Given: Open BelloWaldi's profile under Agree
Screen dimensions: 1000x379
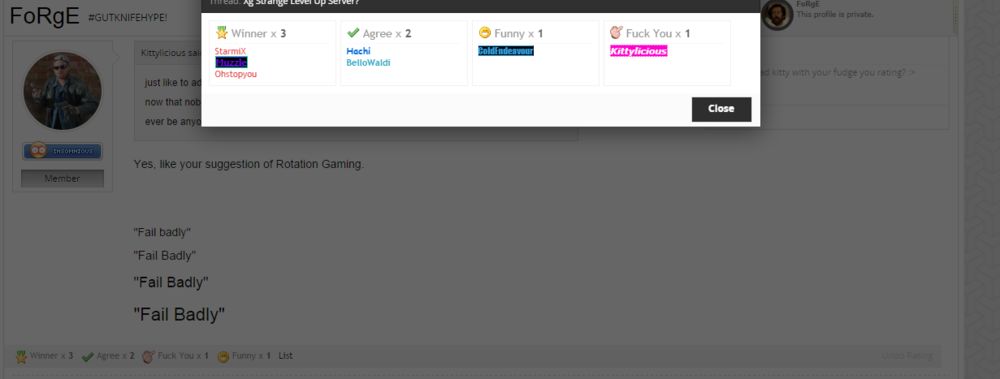Looking at the screenshot, I should coord(368,63).
